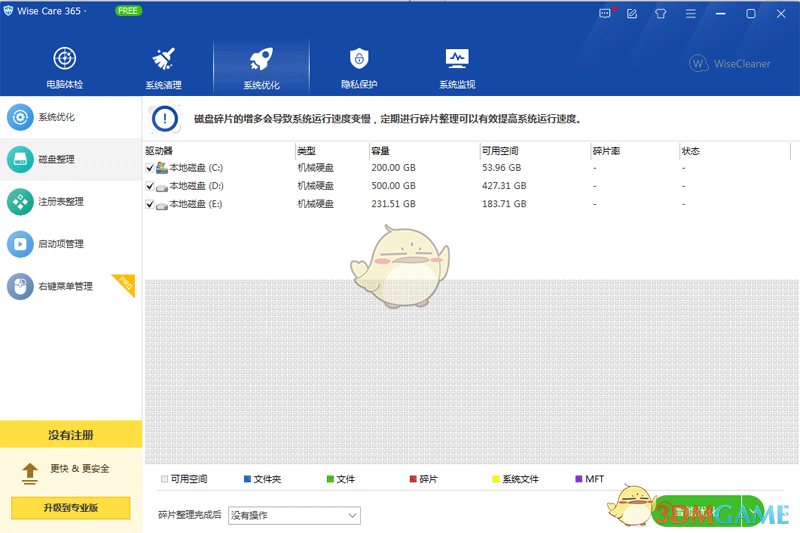Click the C: drive Windows icon

coord(162,168)
